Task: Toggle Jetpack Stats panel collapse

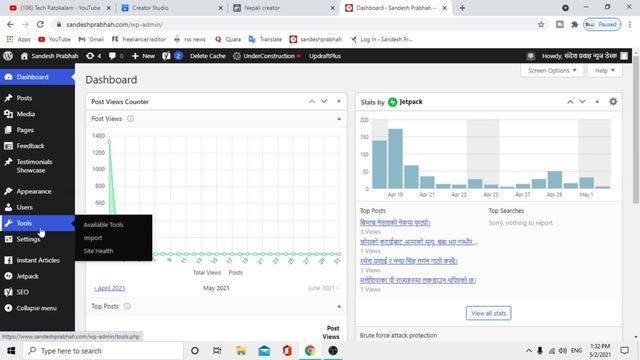Action: pos(597,101)
